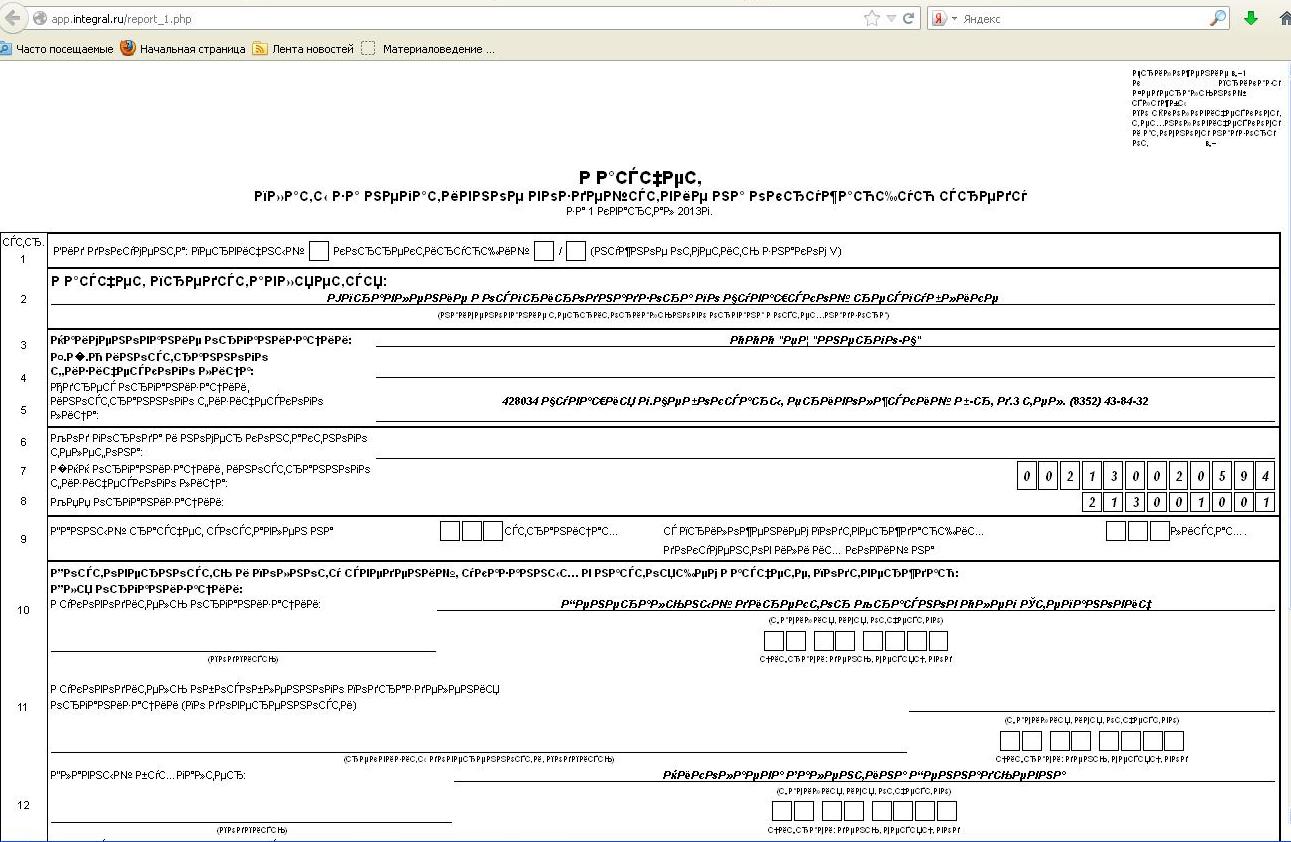Image resolution: width=1291 pixels, height=842 pixels.
Task: Open the Часто посещаемые bookmarks menu
Action: [62, 48]
